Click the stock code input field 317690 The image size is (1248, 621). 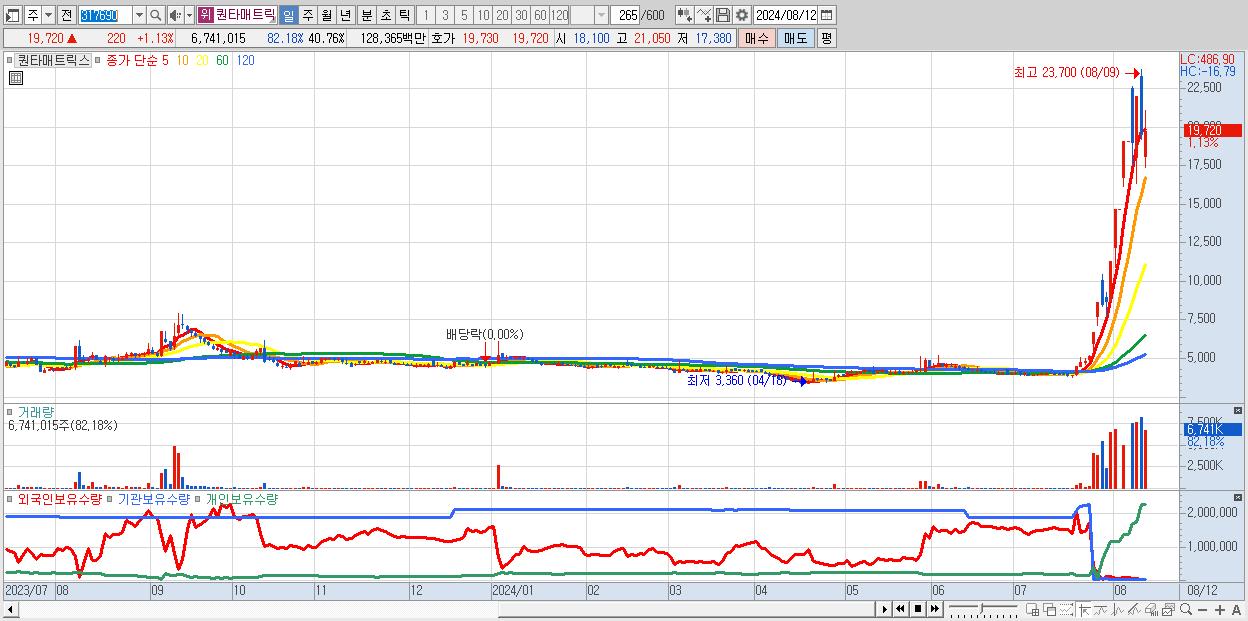click(x=105, y=15)
